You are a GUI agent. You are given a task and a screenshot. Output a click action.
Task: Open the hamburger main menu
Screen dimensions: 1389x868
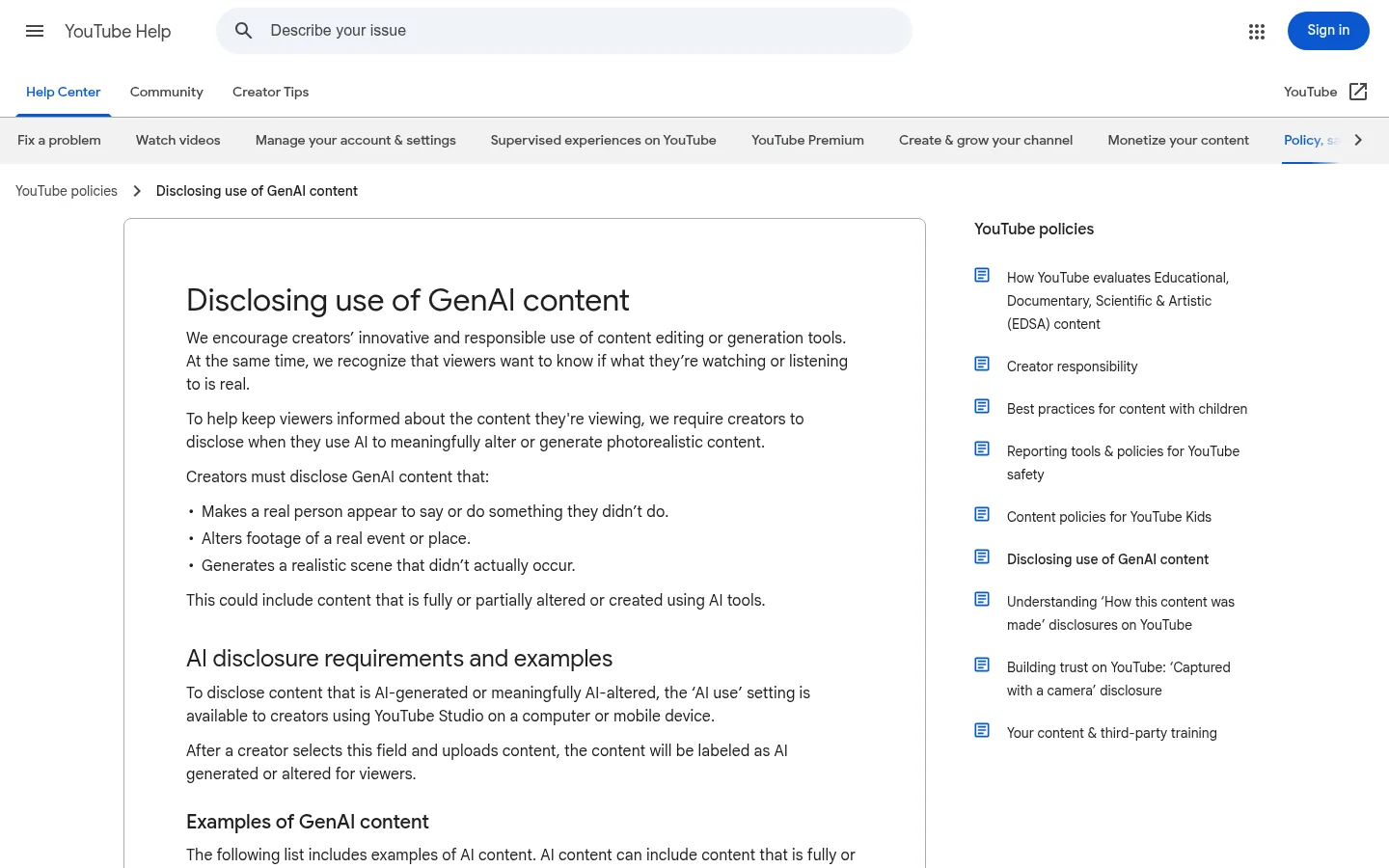point(35,31)
